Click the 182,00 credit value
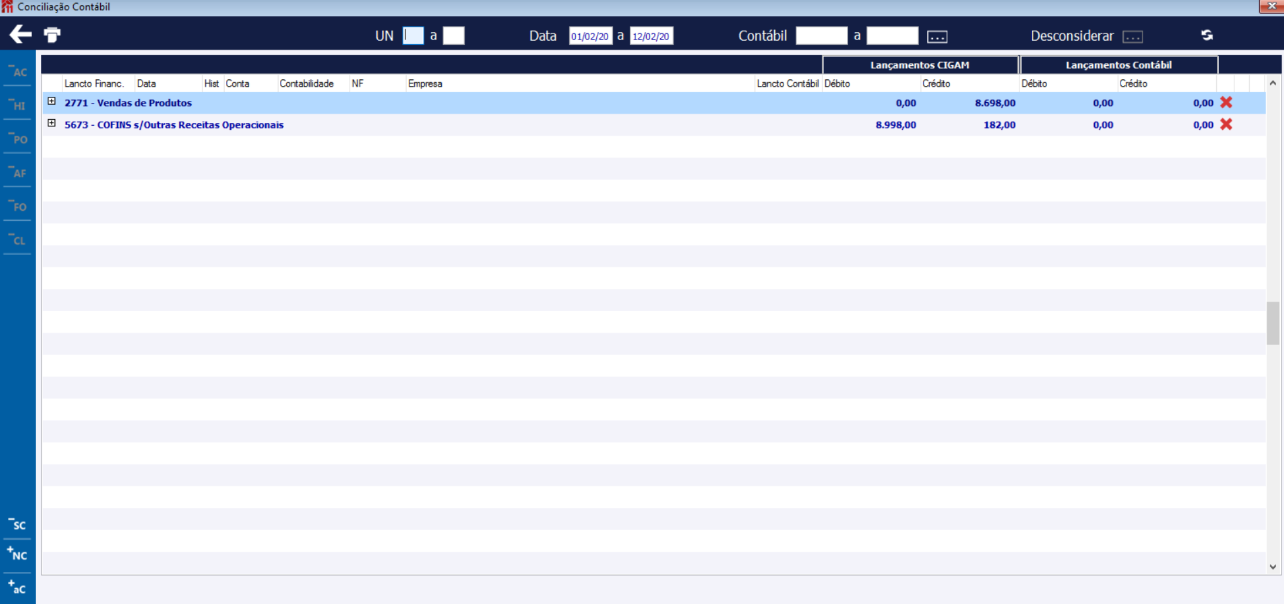This screenshot has height=604, width=1284. 1000,125
